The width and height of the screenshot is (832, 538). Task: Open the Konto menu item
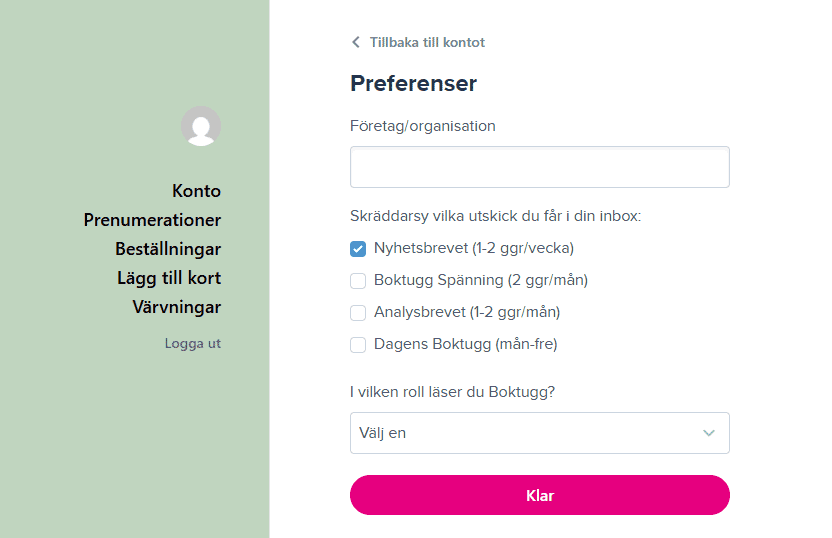[x=196, y=191]
